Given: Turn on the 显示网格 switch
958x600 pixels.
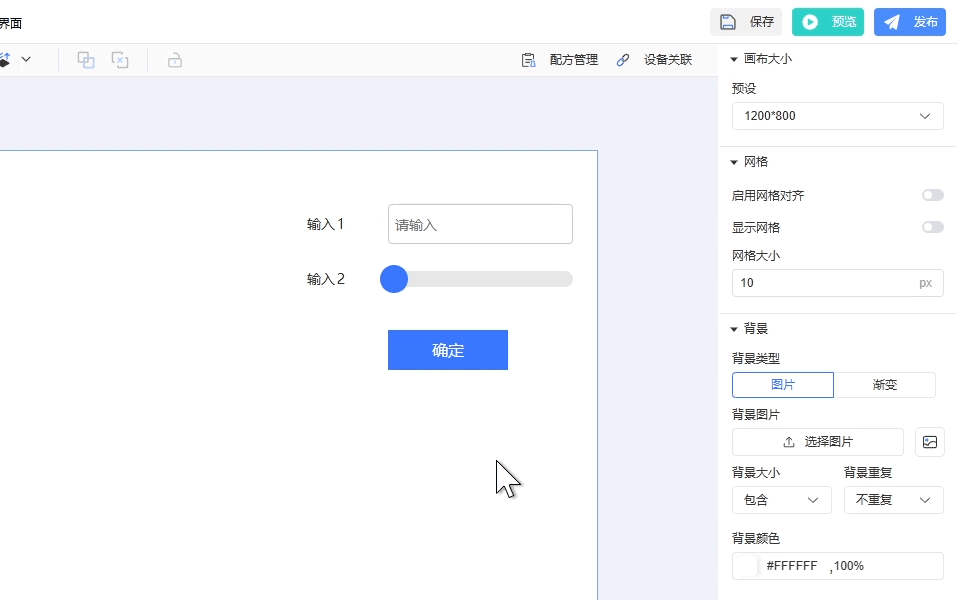Looking at the screenshot, I should [932, 227].
